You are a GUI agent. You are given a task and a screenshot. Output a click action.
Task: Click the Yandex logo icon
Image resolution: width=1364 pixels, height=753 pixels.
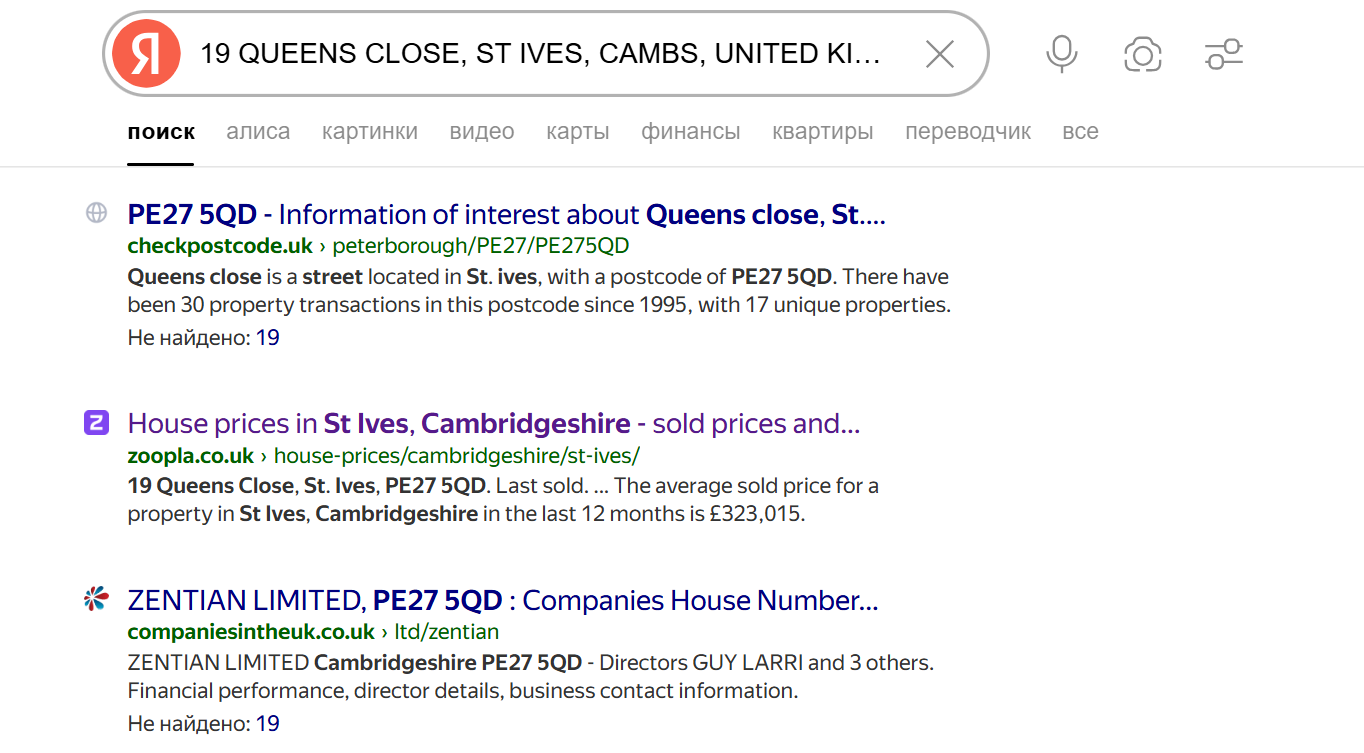(146, 54)
